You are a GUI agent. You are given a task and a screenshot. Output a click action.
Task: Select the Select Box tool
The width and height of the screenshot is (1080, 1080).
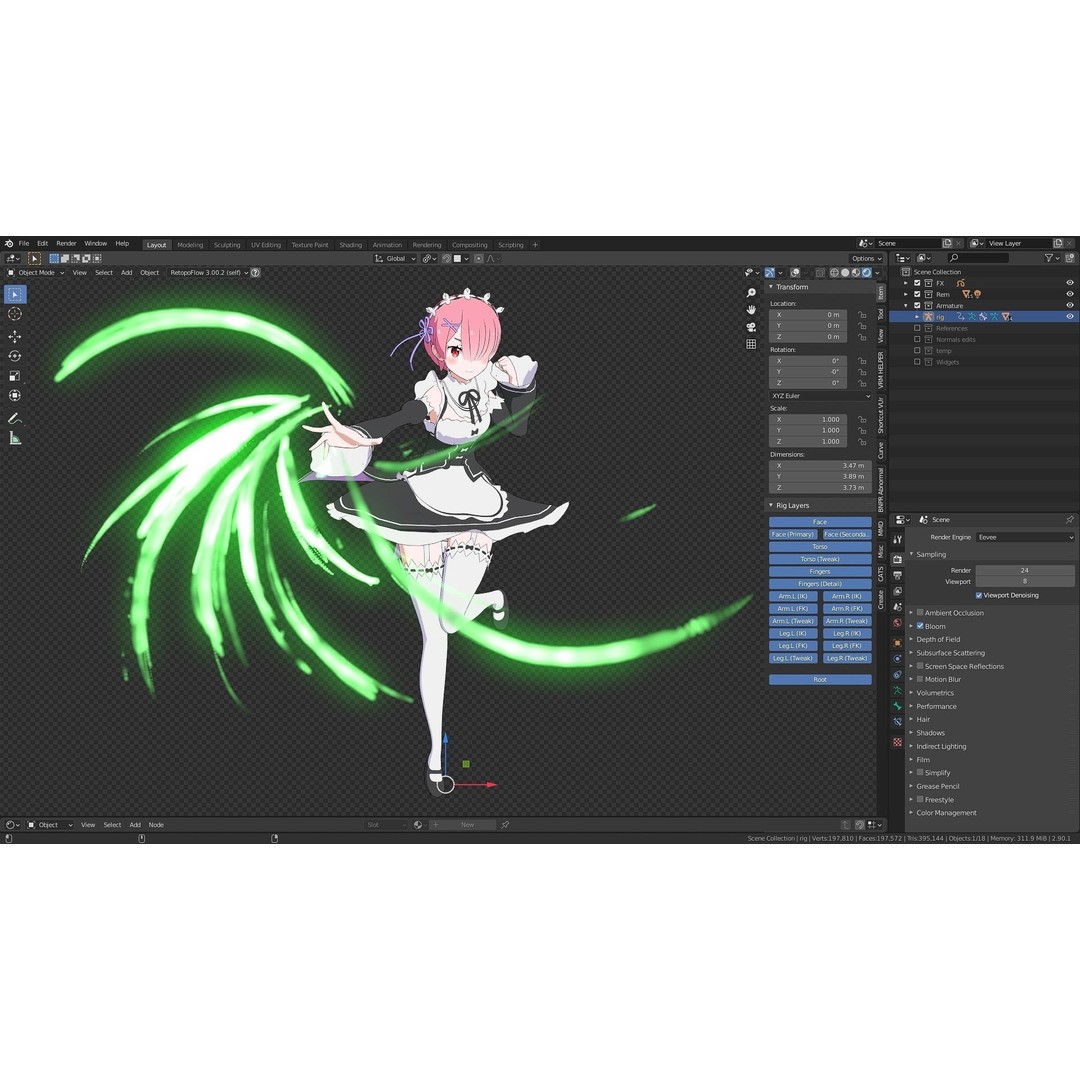point(14,295)
